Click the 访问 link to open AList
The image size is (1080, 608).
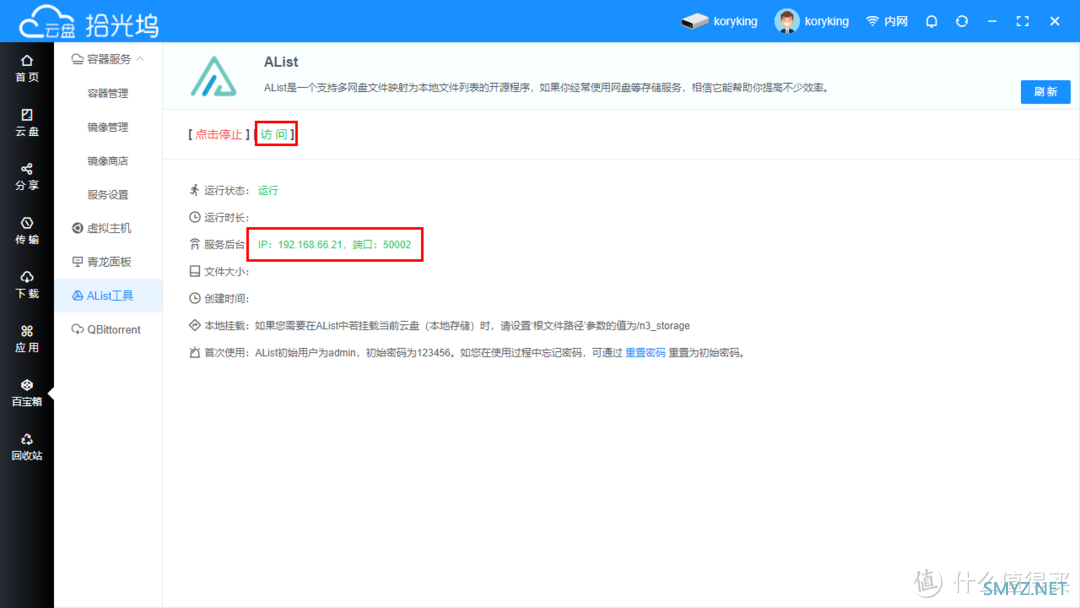pyautogui.click(x=274, y=134)
